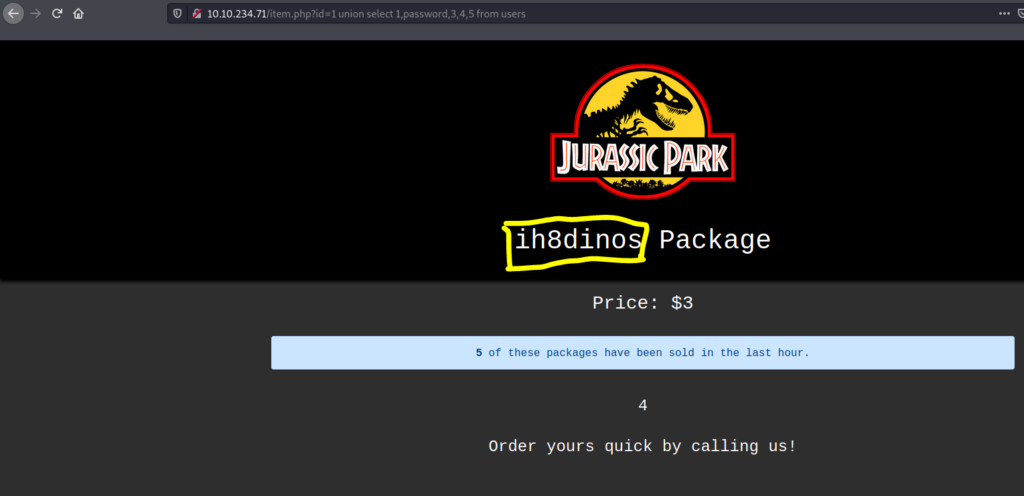Click the word Package in the heading
The width and height of the screenshot is (1024, 496).
click(x=714, y=241)
